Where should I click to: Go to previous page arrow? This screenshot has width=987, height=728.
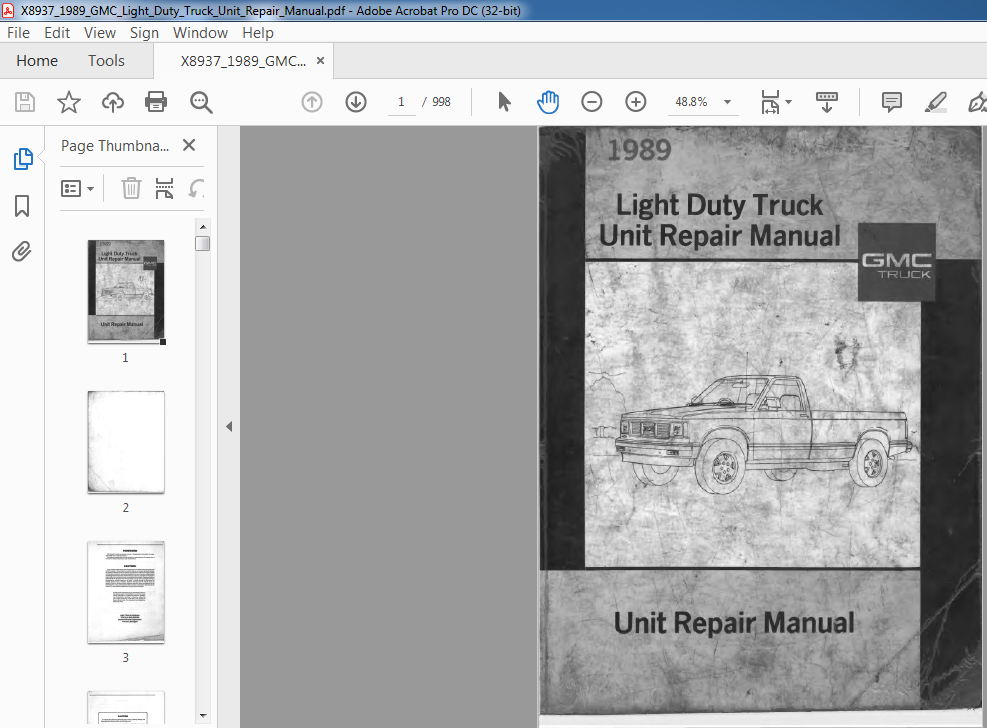[x=312, y=101]
